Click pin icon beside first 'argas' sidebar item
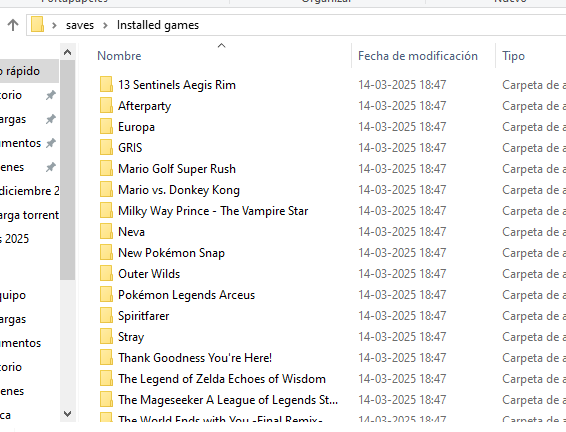Screen dimensions: 566x432 tap(51, 119)
